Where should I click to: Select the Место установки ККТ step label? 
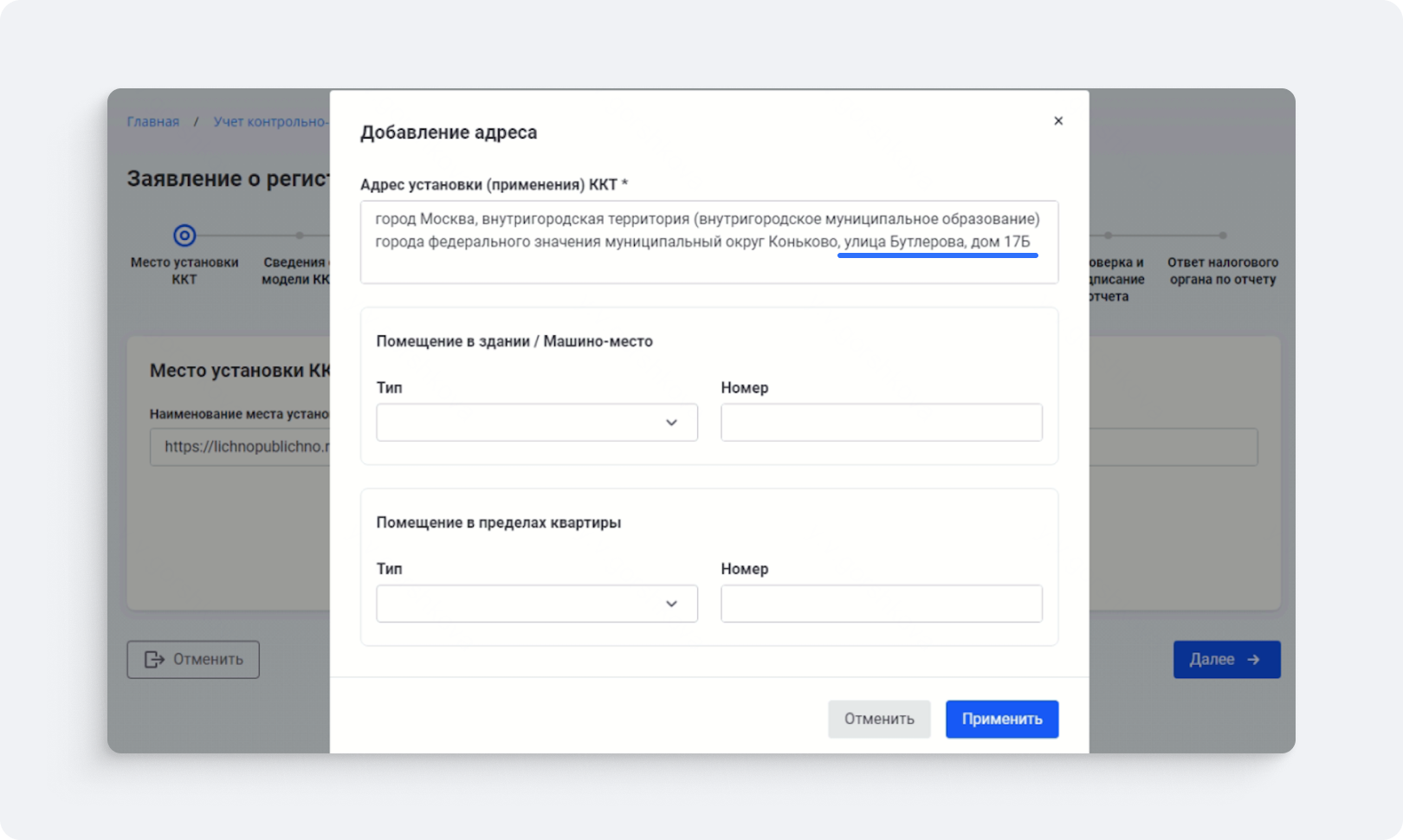point(184,271)
